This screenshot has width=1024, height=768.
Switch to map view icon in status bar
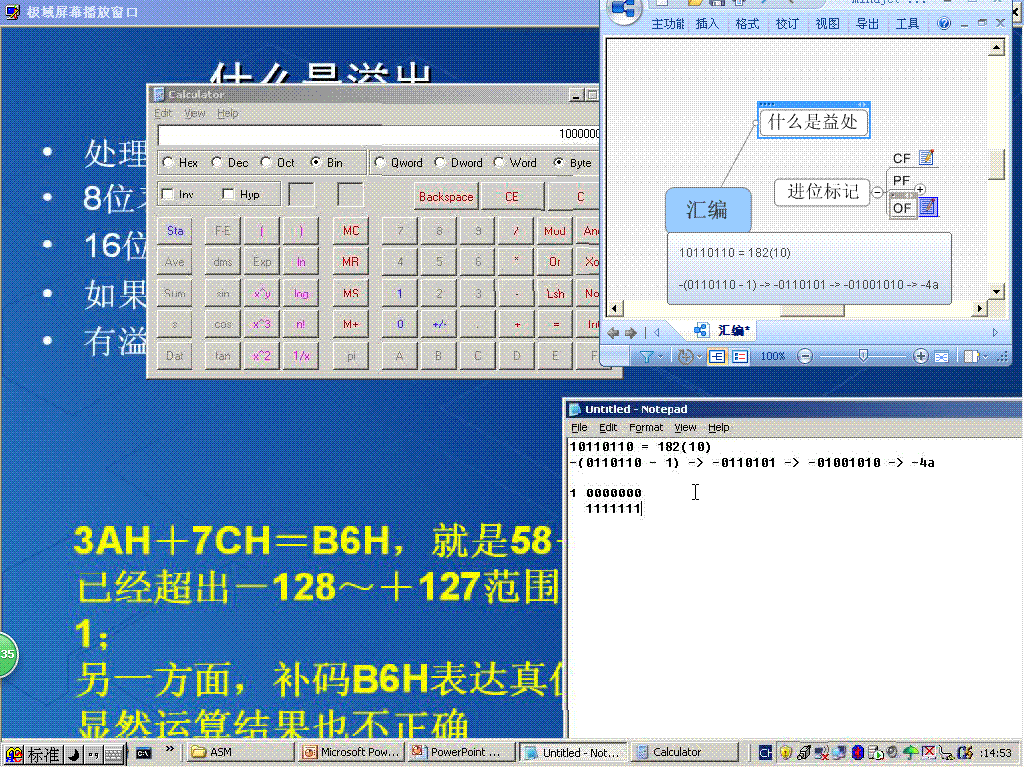click(x=717, y=357)
